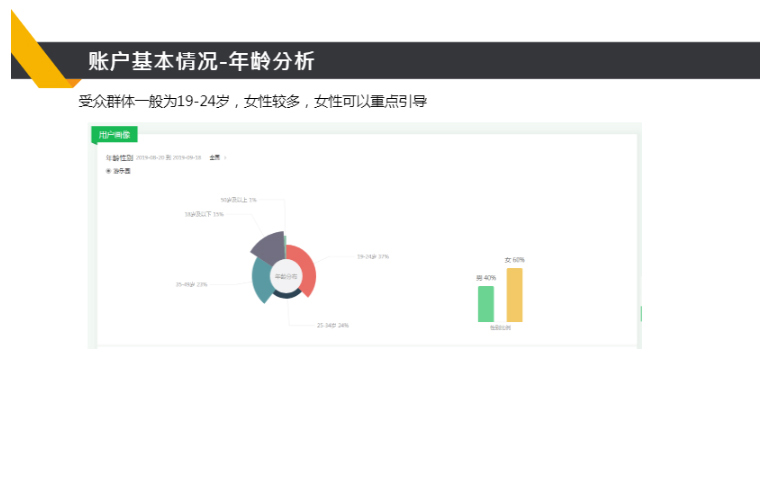The height and width of the screenshot is (486, 768).
Task: Click the yellow female 60% bar
Action: (514, 295)
